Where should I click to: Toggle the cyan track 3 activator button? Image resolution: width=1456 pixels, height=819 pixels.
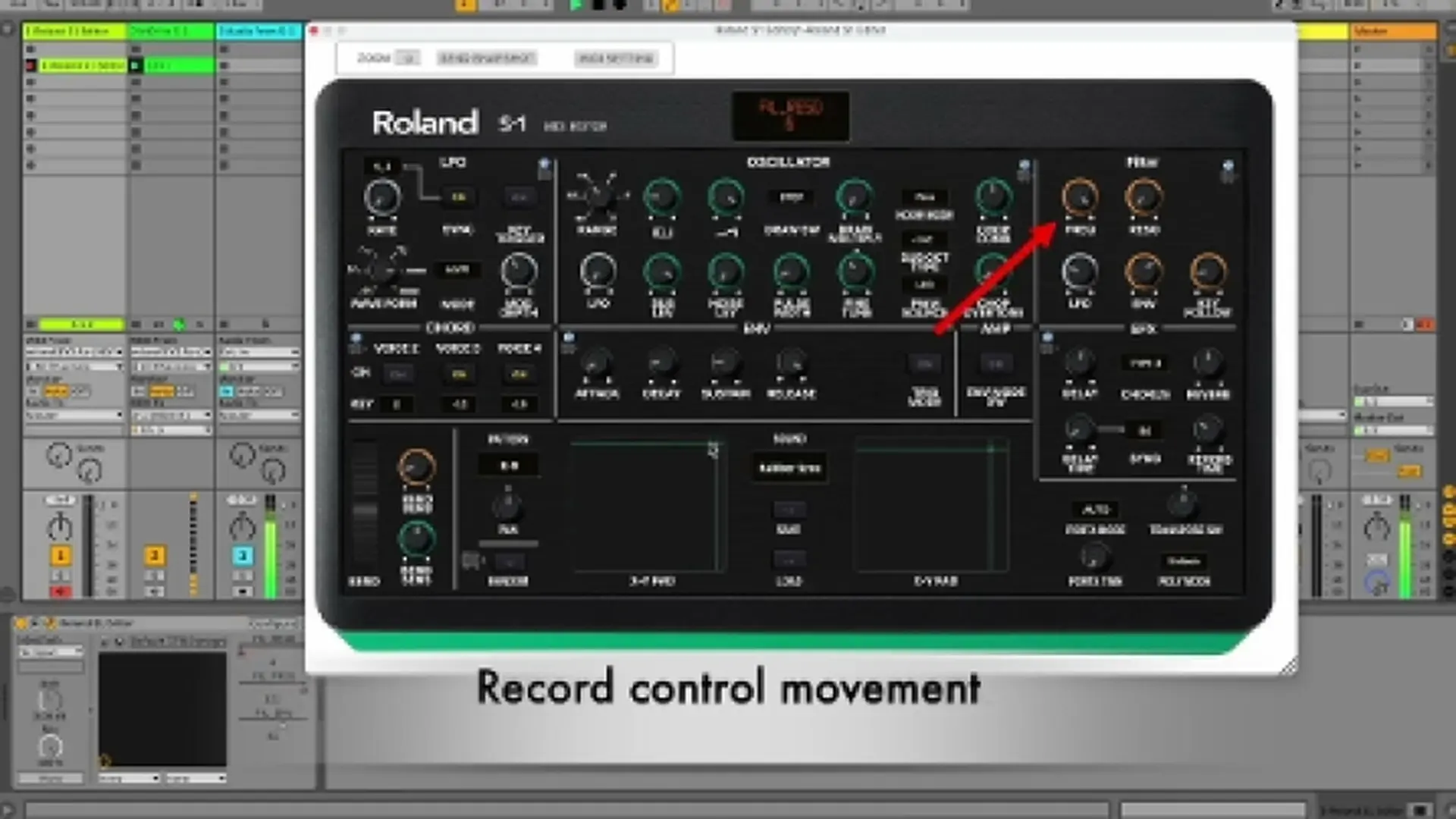(242, 556)
